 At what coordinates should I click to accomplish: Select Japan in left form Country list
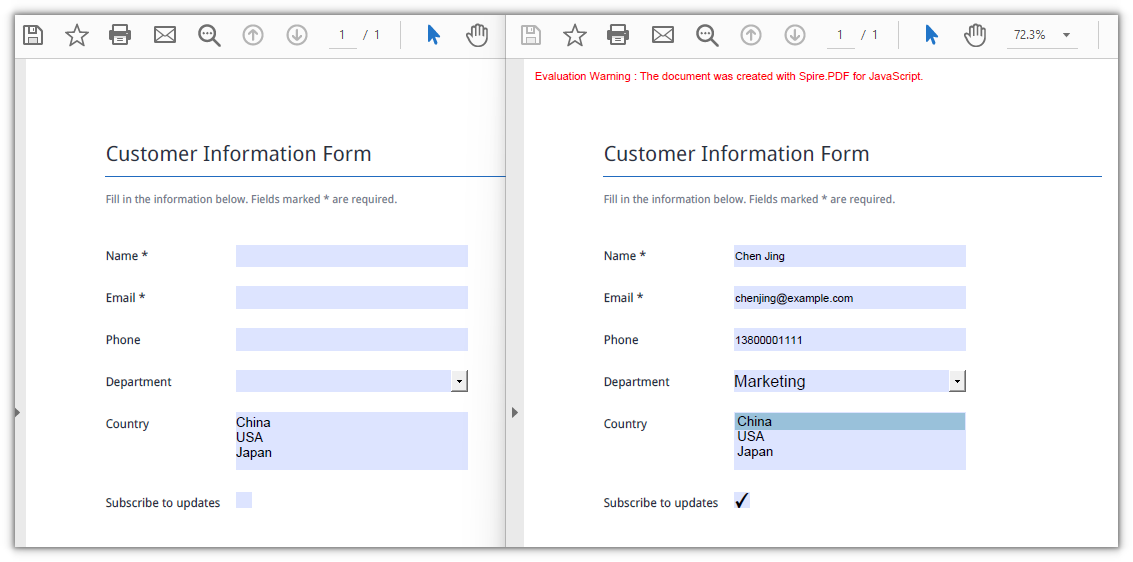(254, 453)
